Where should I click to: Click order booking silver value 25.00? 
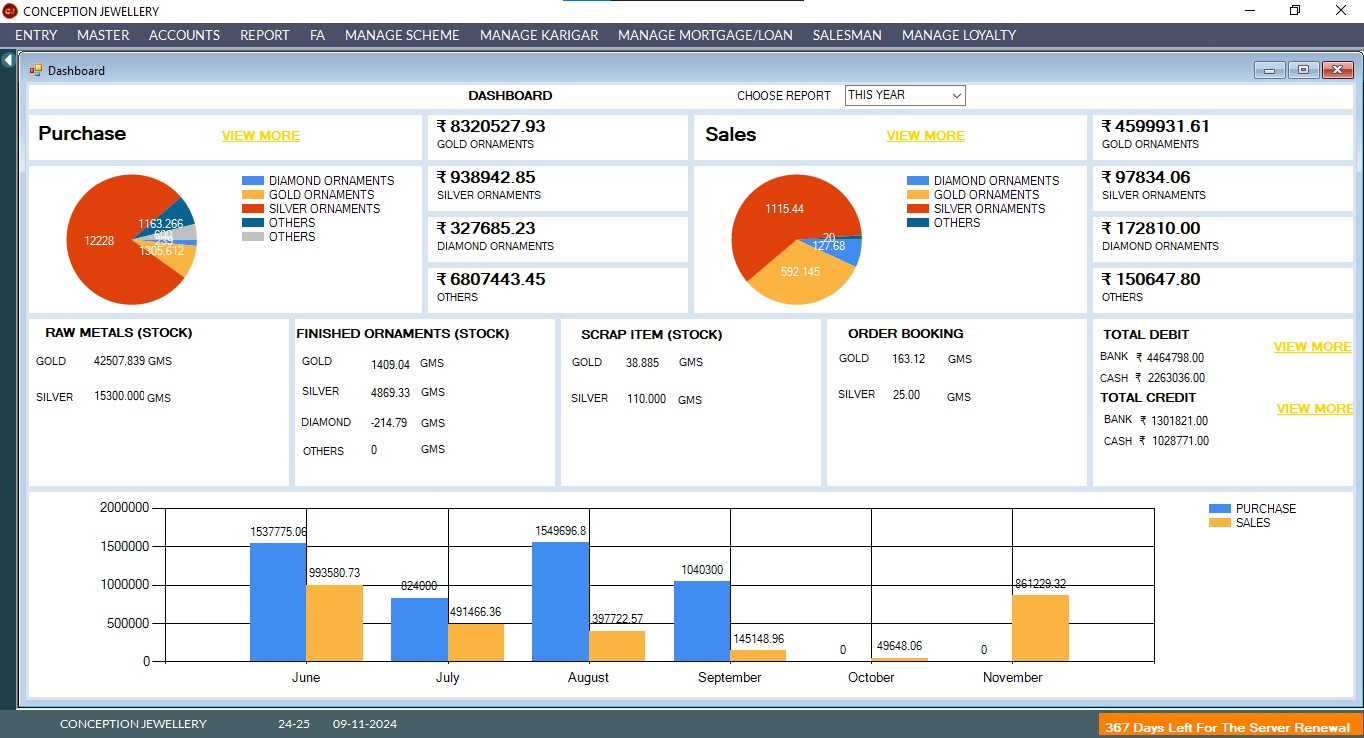pos(907,395)
